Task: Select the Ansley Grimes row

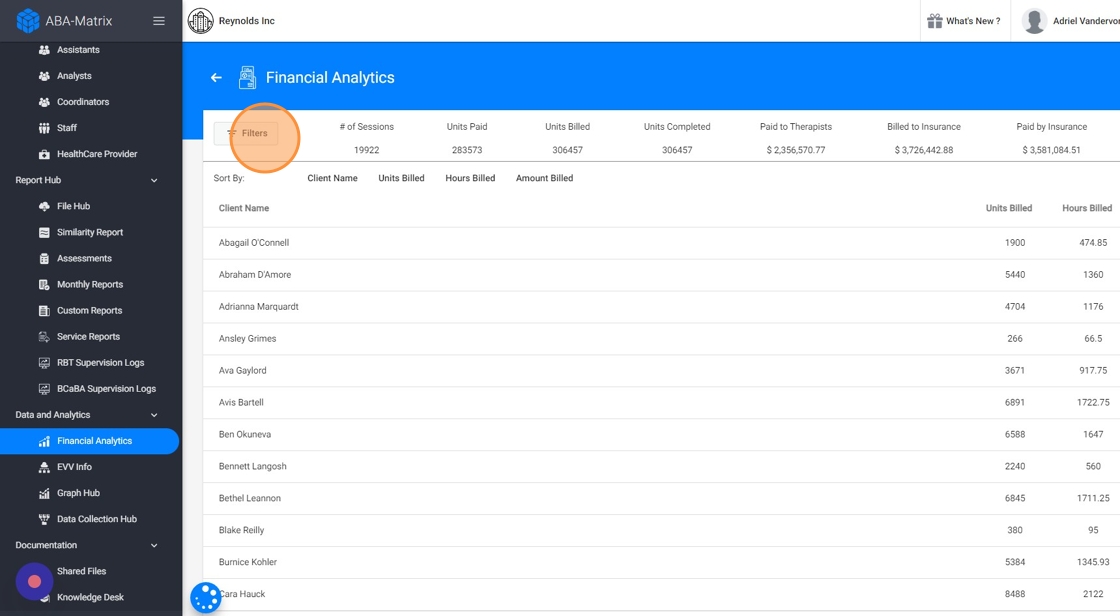Action: (661, 339)
